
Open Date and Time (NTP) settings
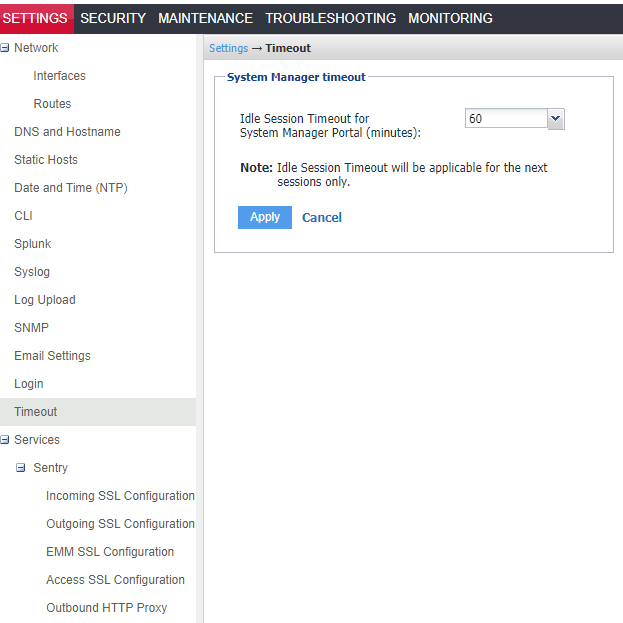(x=70, y=188)
